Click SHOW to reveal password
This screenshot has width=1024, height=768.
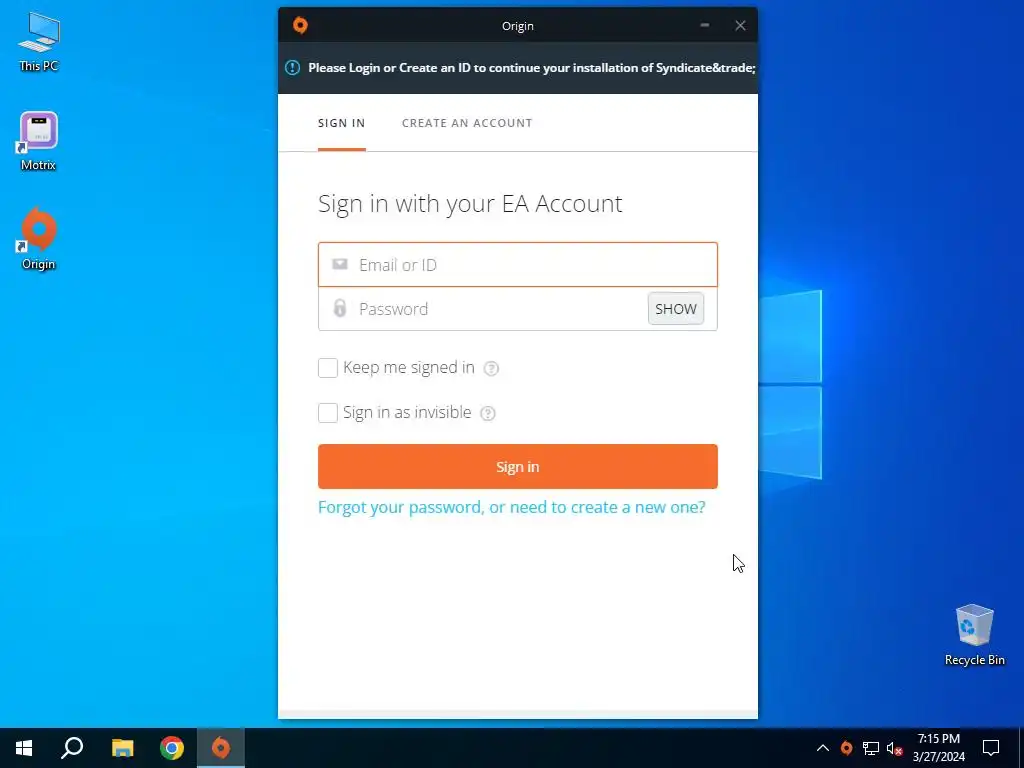click(x=676, y=308)
